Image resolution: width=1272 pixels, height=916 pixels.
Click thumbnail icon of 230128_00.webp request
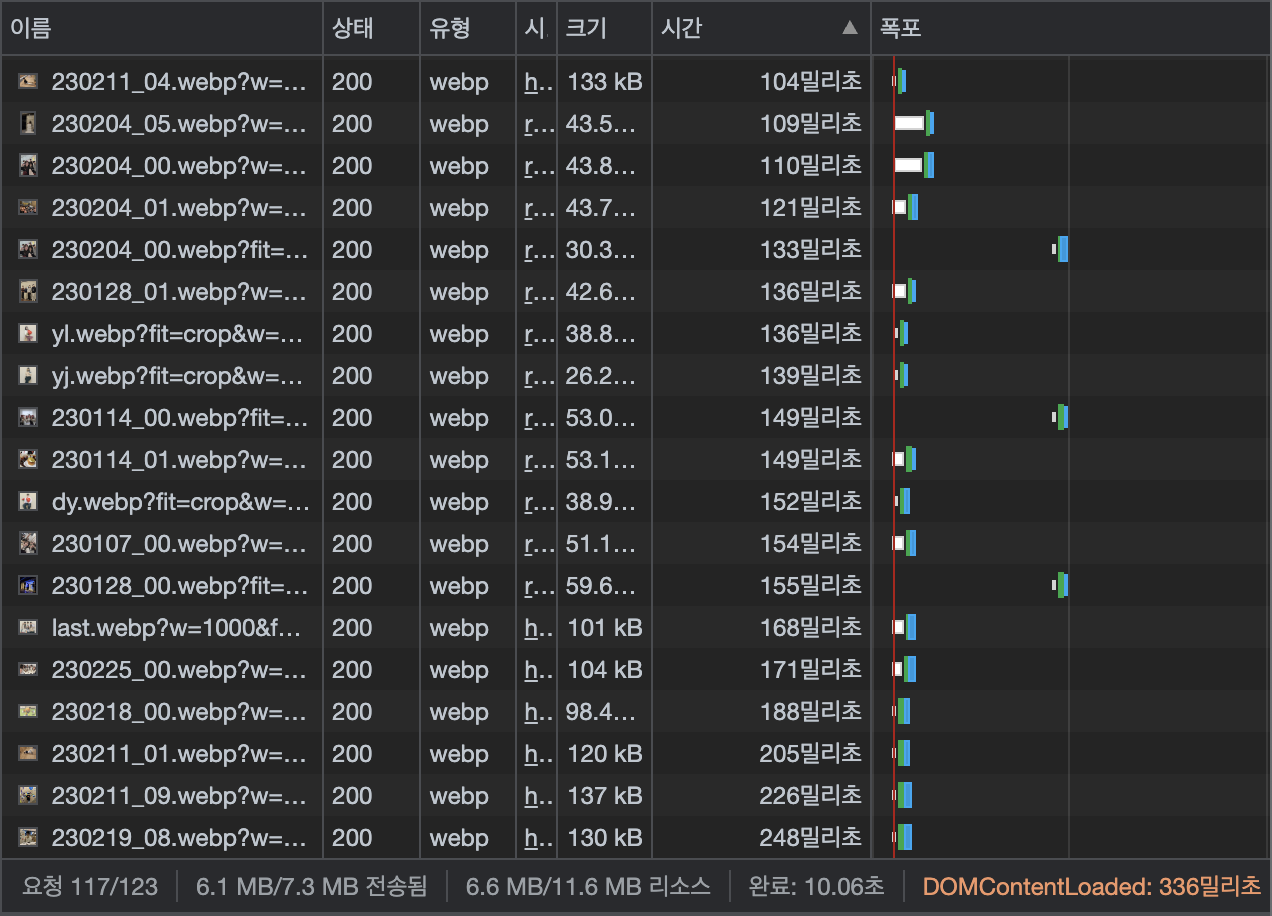pos(28,586)
